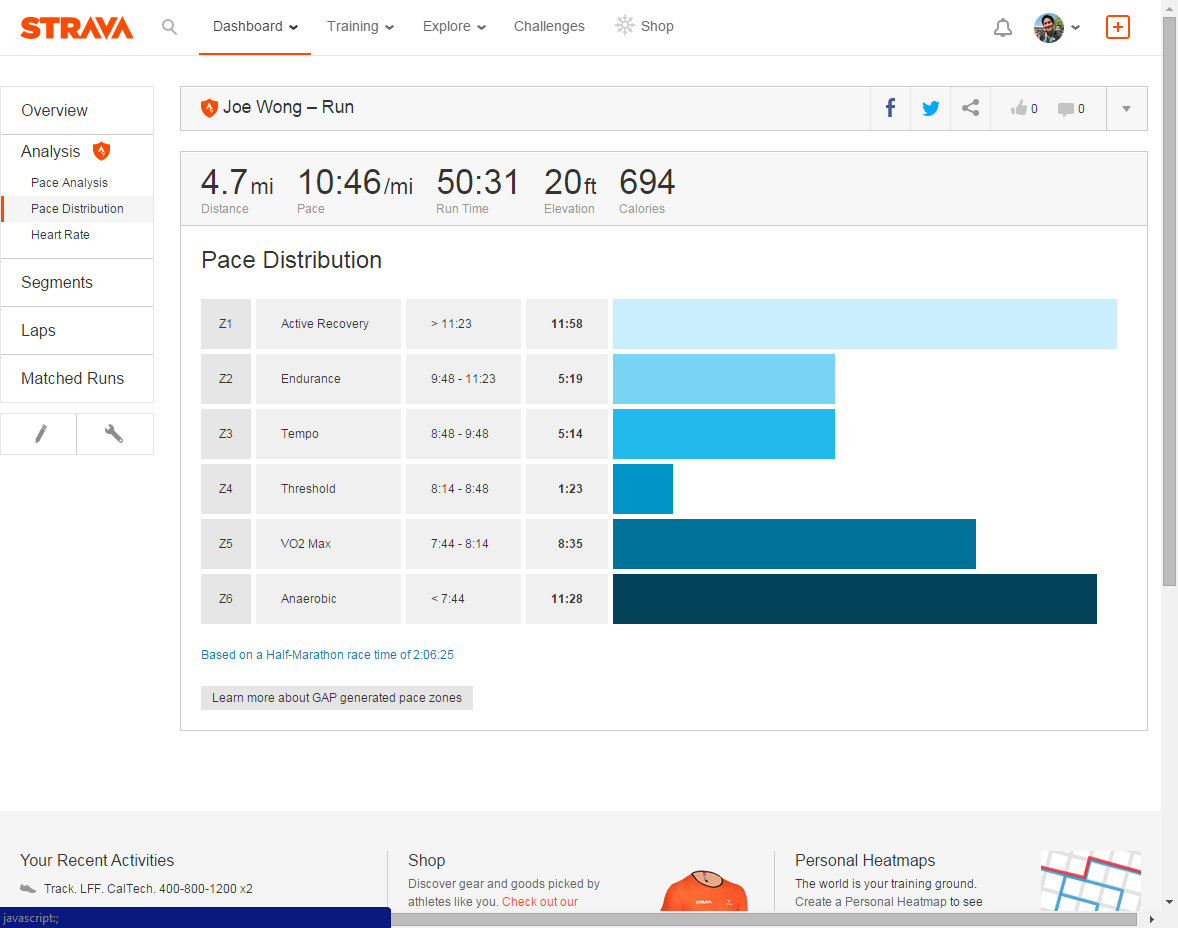Open the wrench tools icon
Screen dimensions: 1178x928
[x=114, y=434]
